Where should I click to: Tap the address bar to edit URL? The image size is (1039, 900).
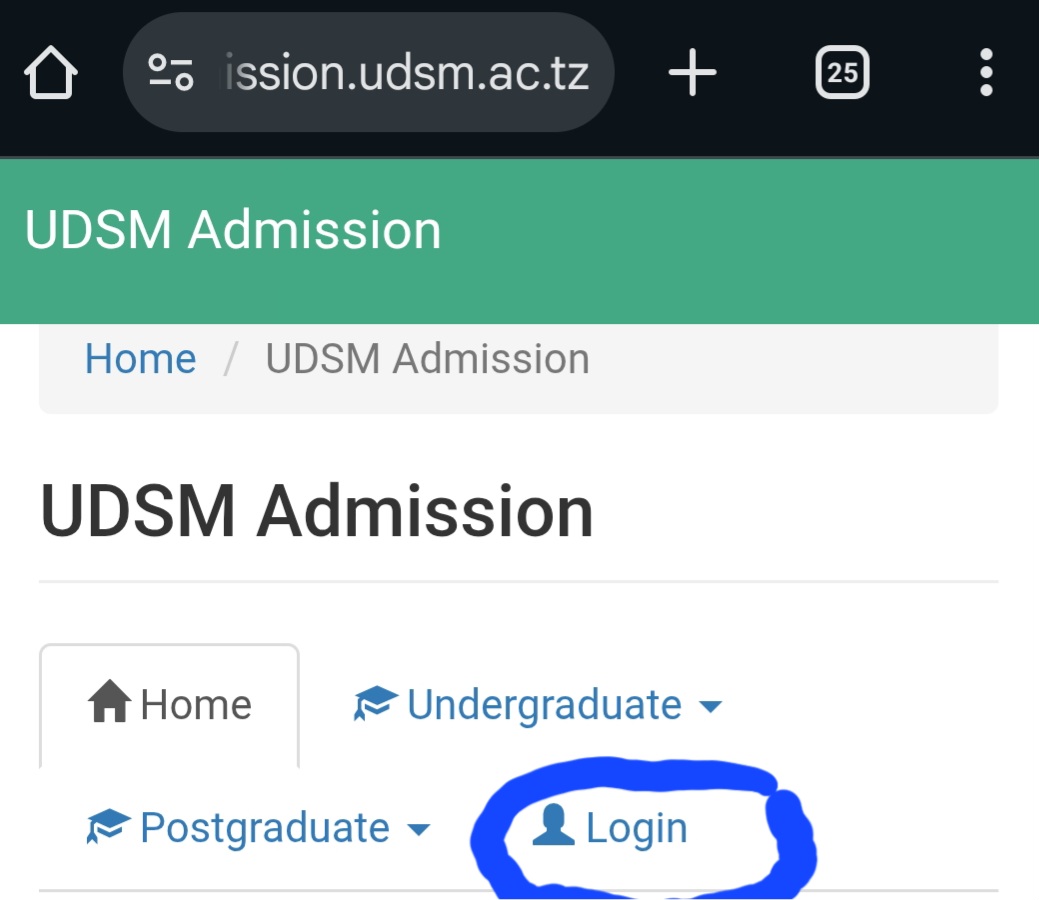coord(410,71)
